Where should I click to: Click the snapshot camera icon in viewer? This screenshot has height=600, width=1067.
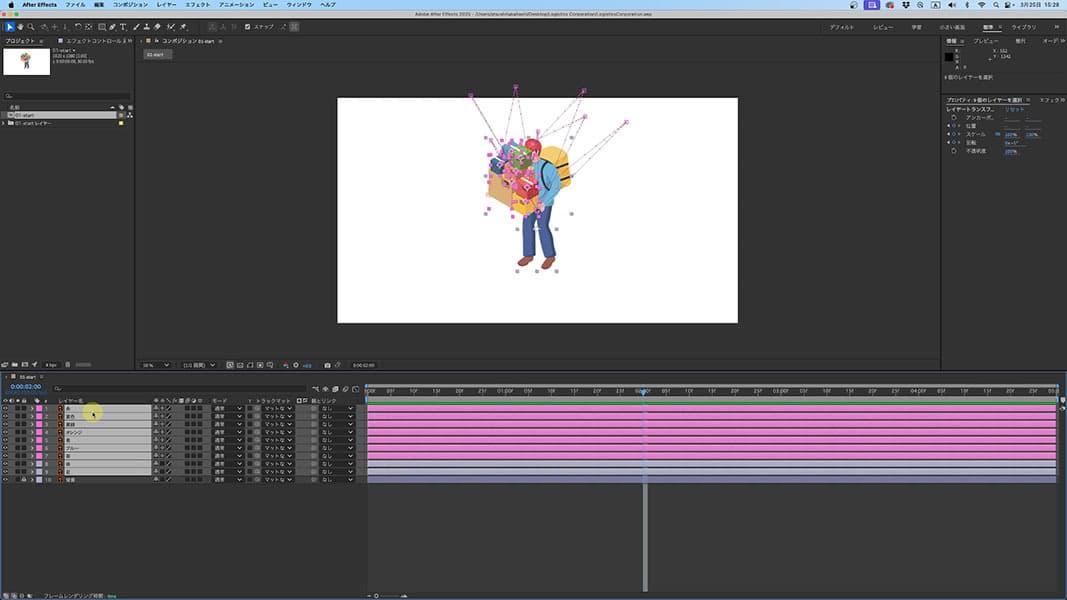click(x=327, y=365)
